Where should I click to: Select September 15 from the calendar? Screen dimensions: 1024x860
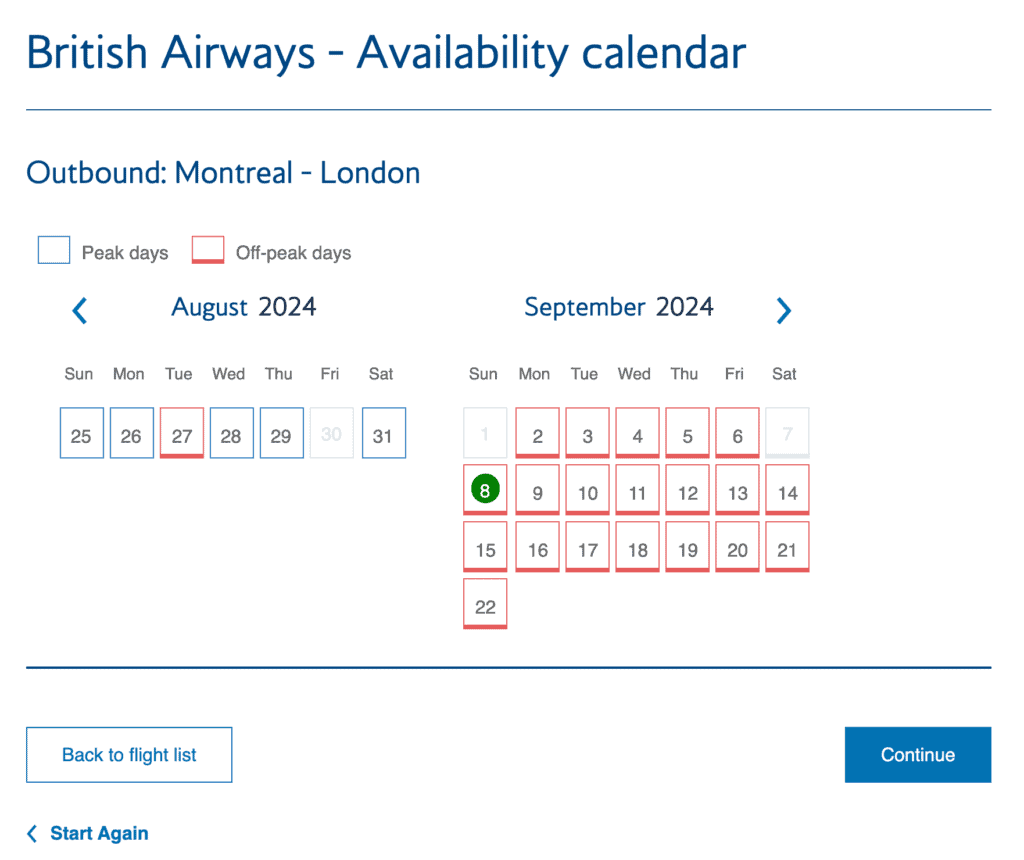pos(484,546)
